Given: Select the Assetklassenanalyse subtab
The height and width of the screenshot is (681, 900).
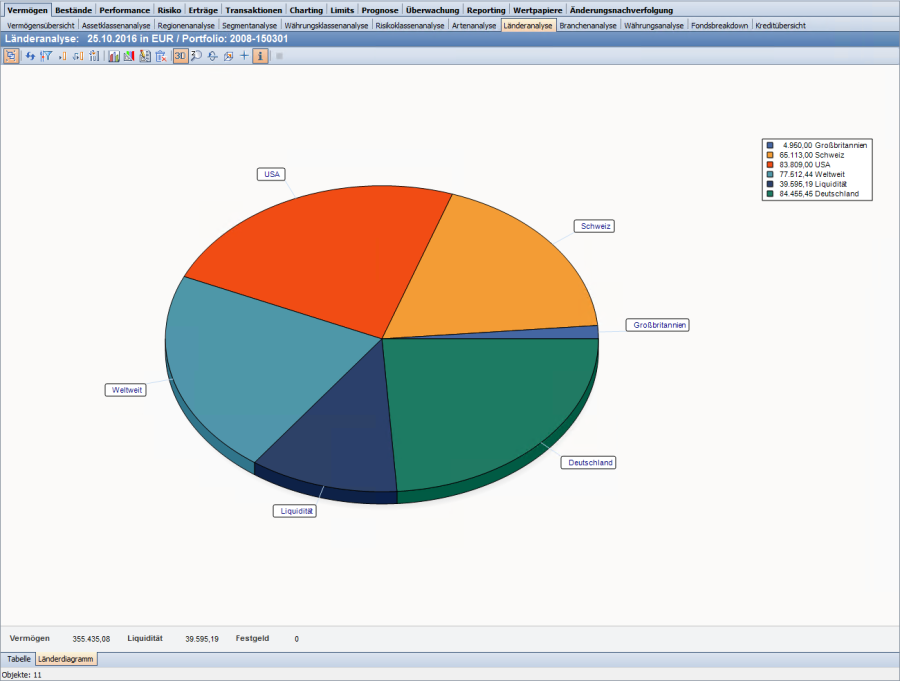Looking at the screenshot, I should coord(116,25).
